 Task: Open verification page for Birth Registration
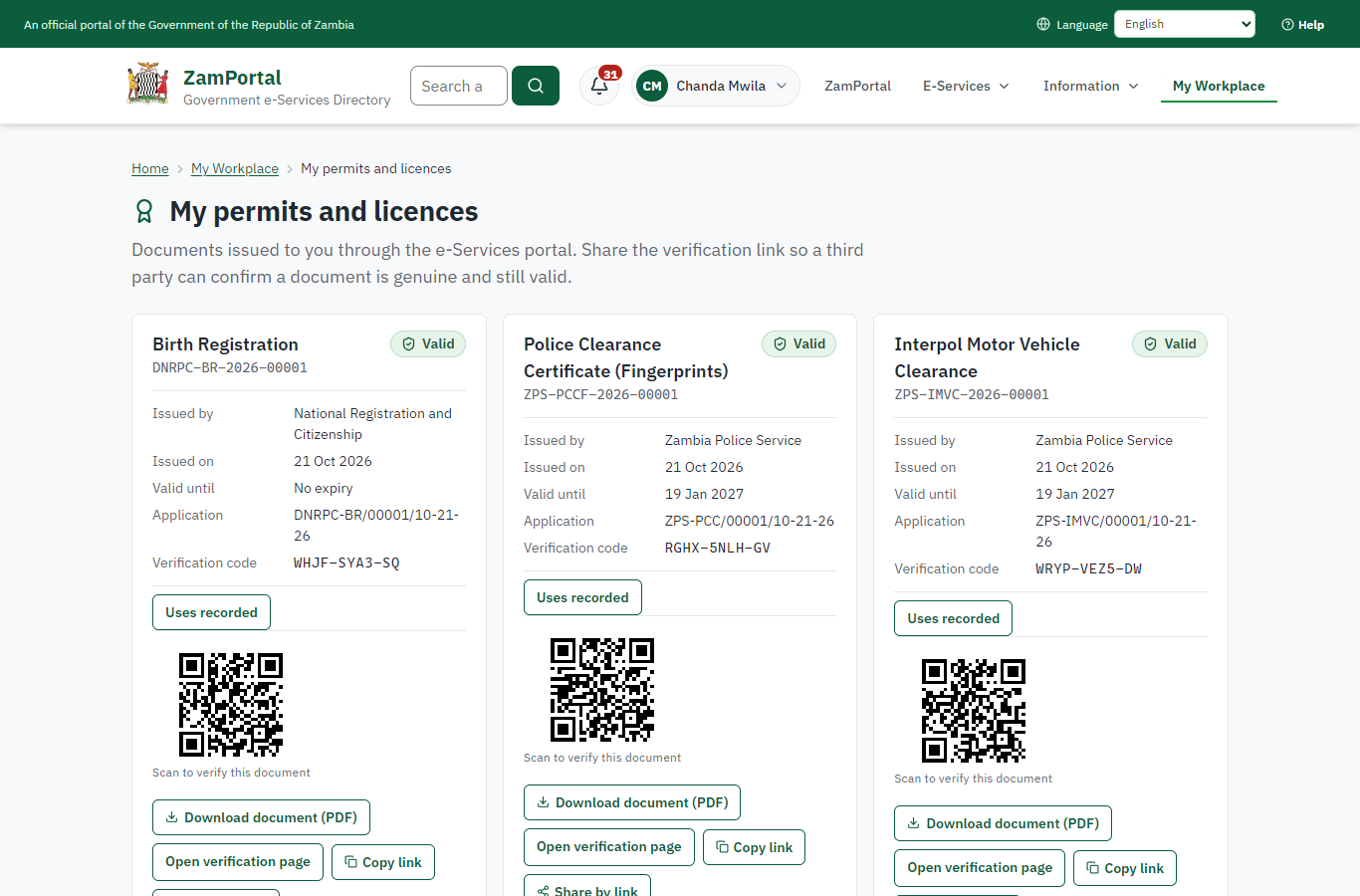pyautogui.click(x=238, y=862)
